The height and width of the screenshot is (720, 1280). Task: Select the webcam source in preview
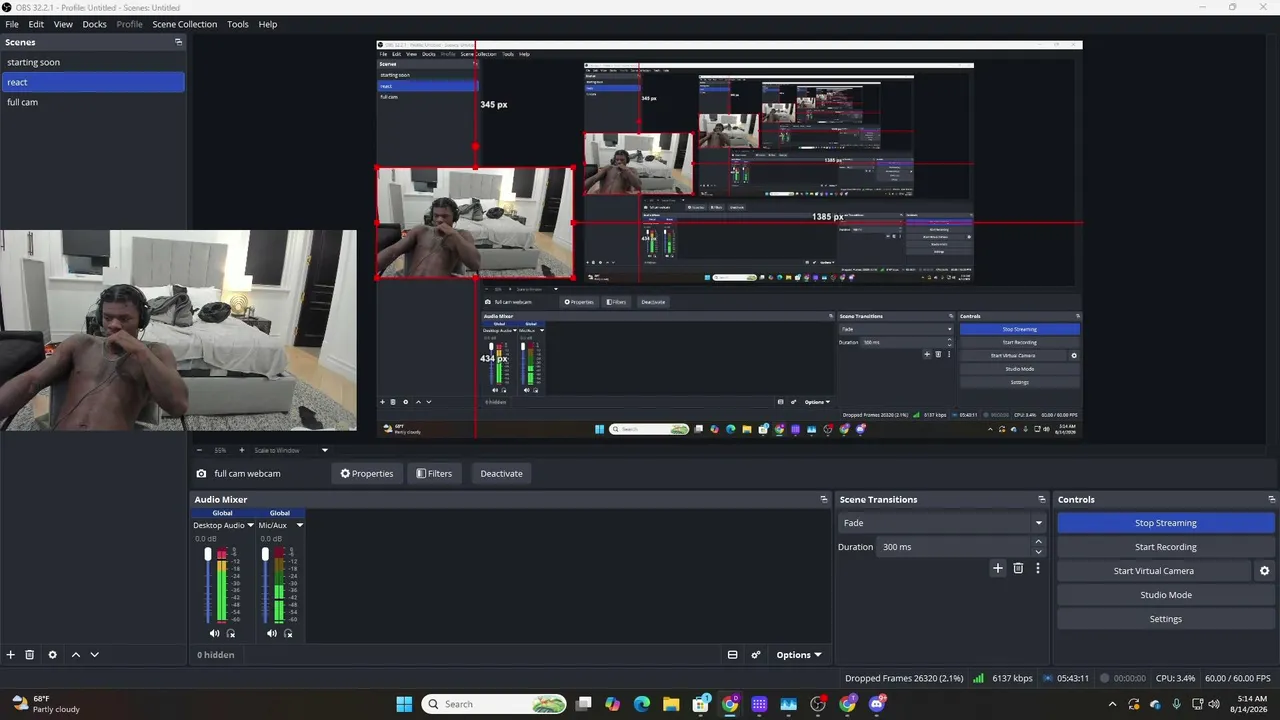coord(475,222)
